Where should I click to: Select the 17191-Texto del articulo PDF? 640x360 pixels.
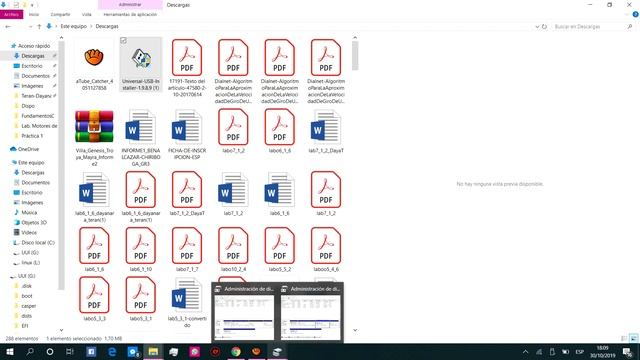pos(187,69)
